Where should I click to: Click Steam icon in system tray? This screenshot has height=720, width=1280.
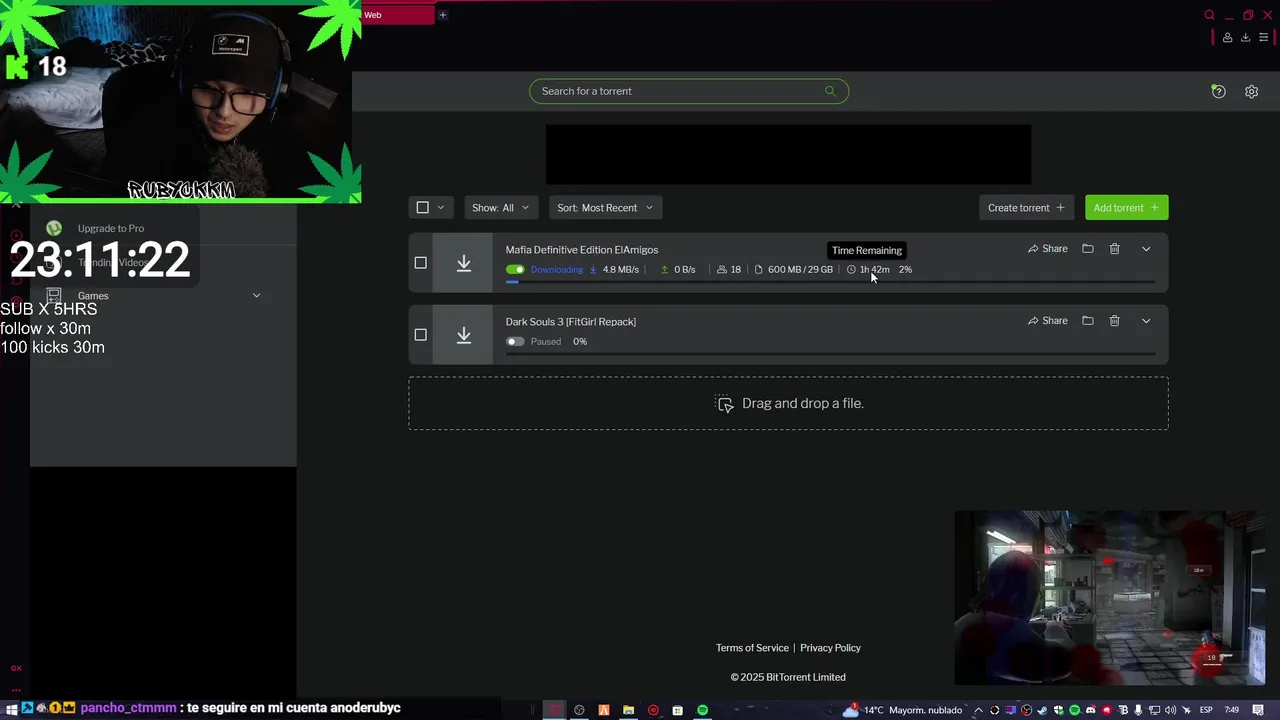coord(1042,710)
